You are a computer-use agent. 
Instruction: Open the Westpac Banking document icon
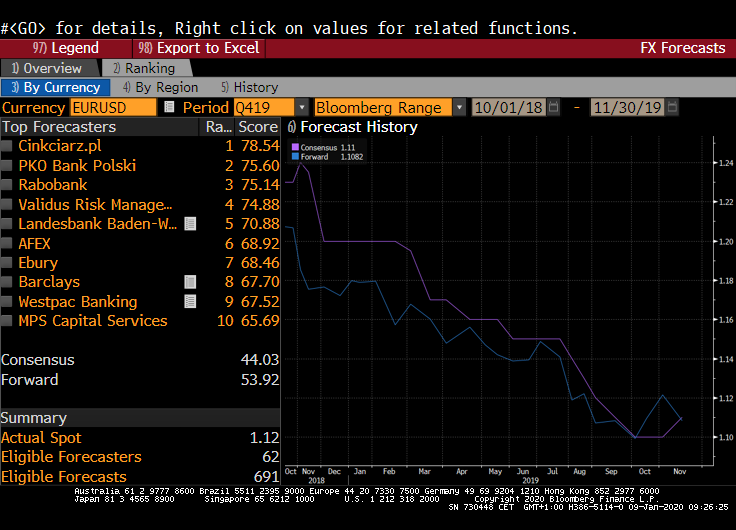tap(190, 302)
